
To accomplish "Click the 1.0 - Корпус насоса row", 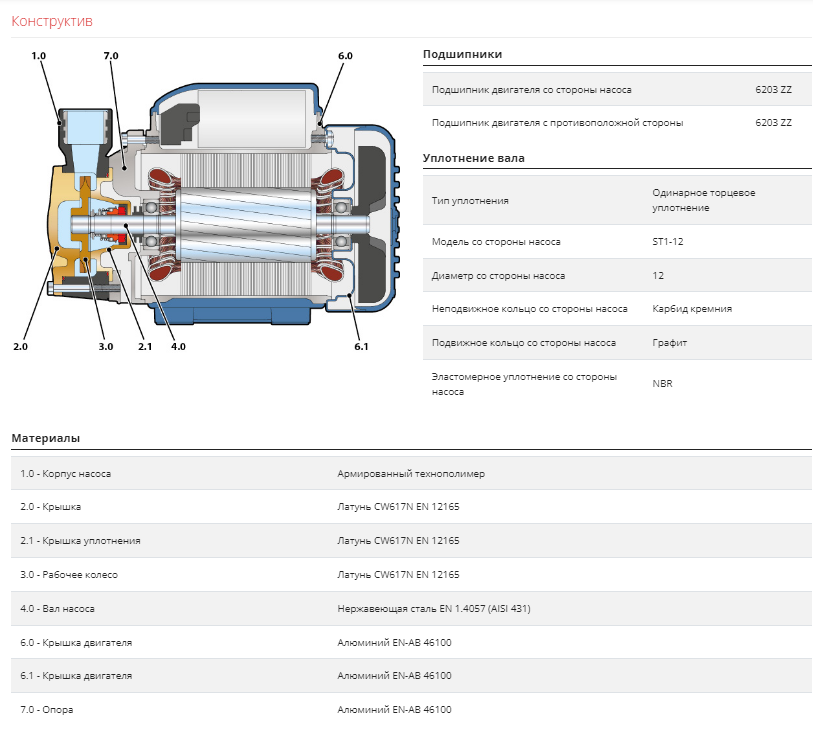I will point(411,473).
